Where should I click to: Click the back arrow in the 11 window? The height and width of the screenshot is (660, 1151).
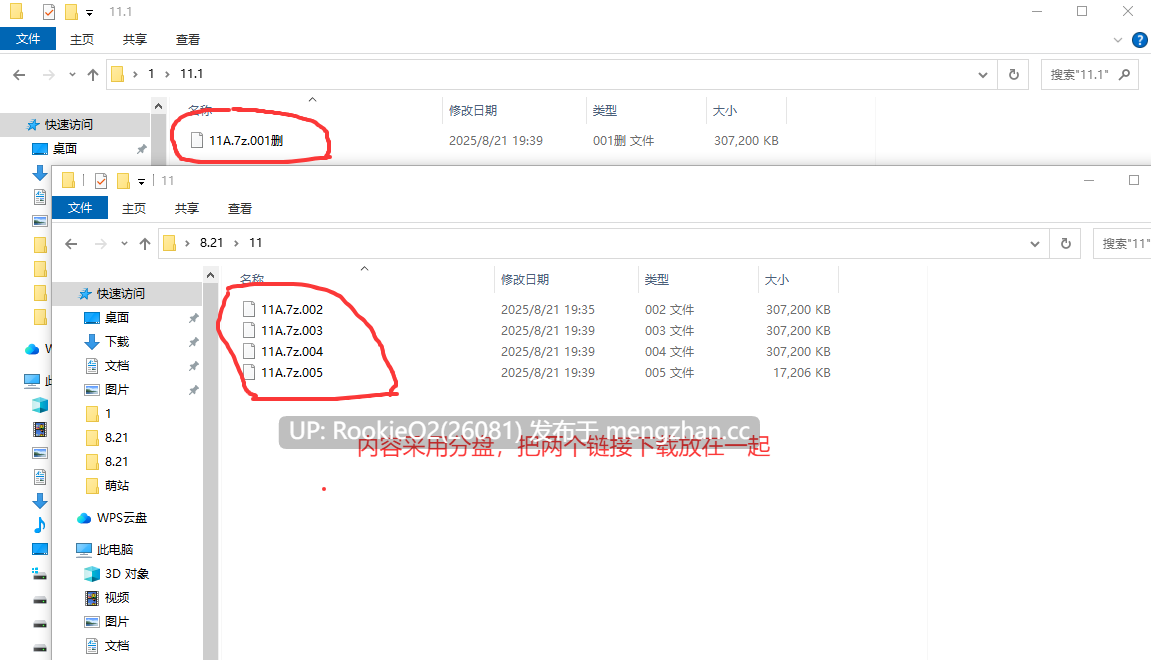coord(71,244)
